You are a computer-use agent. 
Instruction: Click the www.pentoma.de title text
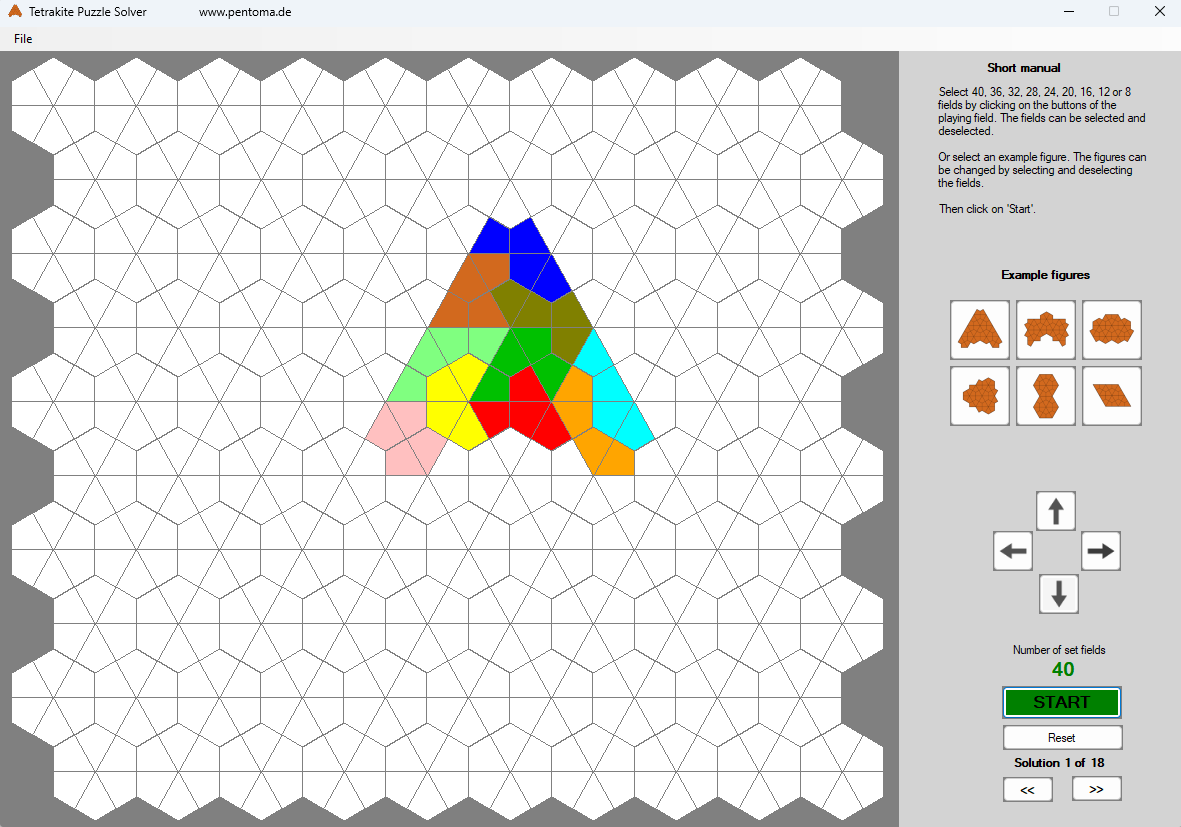coord(245,12)
